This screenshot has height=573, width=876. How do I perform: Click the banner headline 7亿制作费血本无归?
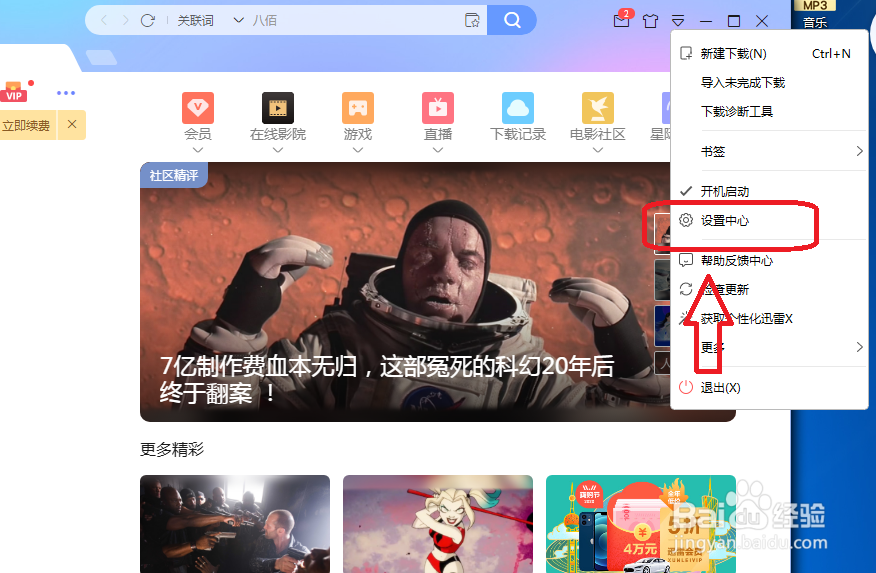pyautogui.click(x=387, y=380)
